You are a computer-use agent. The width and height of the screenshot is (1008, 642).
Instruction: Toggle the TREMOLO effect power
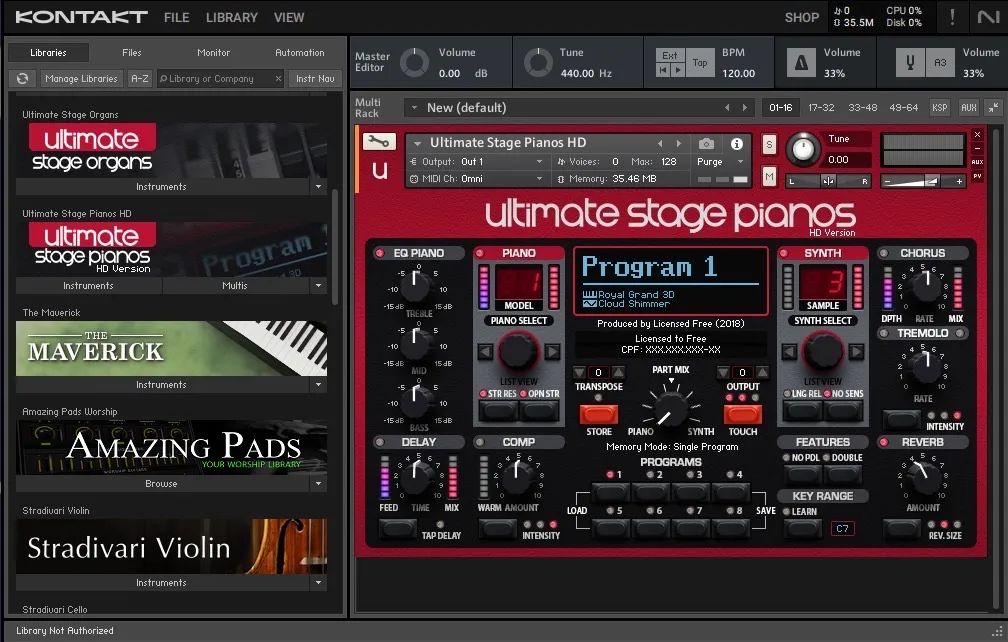pos(884,333)
